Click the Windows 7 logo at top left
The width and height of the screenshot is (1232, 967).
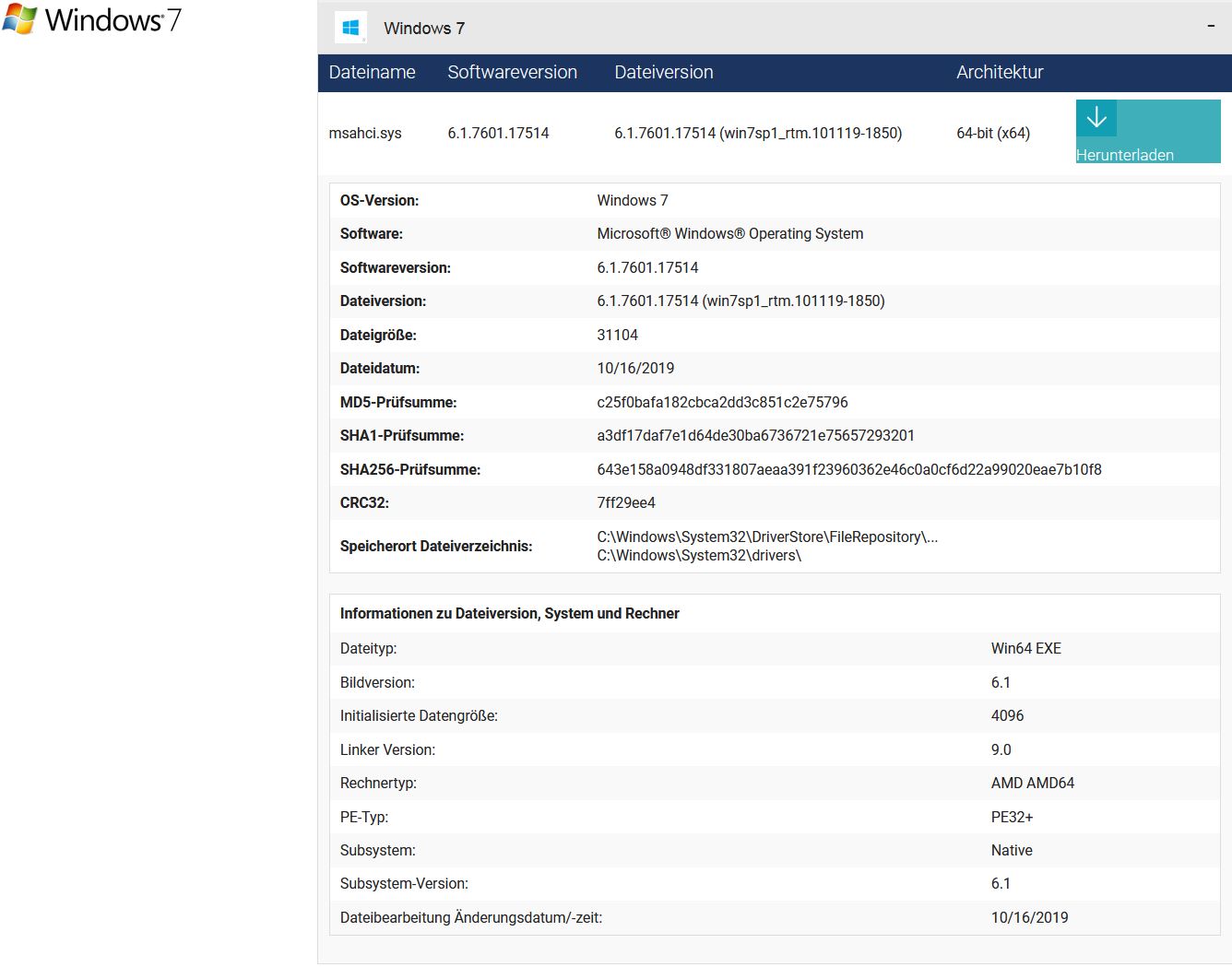point(91,19)
